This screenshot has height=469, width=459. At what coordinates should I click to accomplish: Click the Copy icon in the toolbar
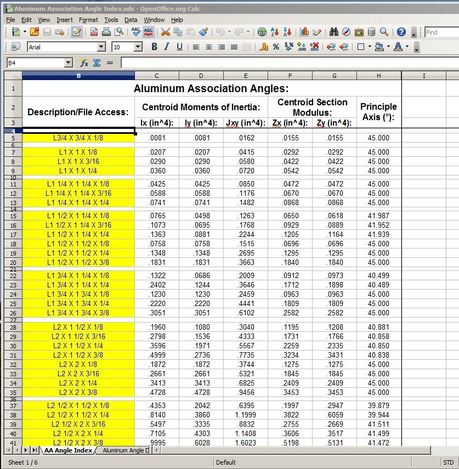[x=178, y=32]
